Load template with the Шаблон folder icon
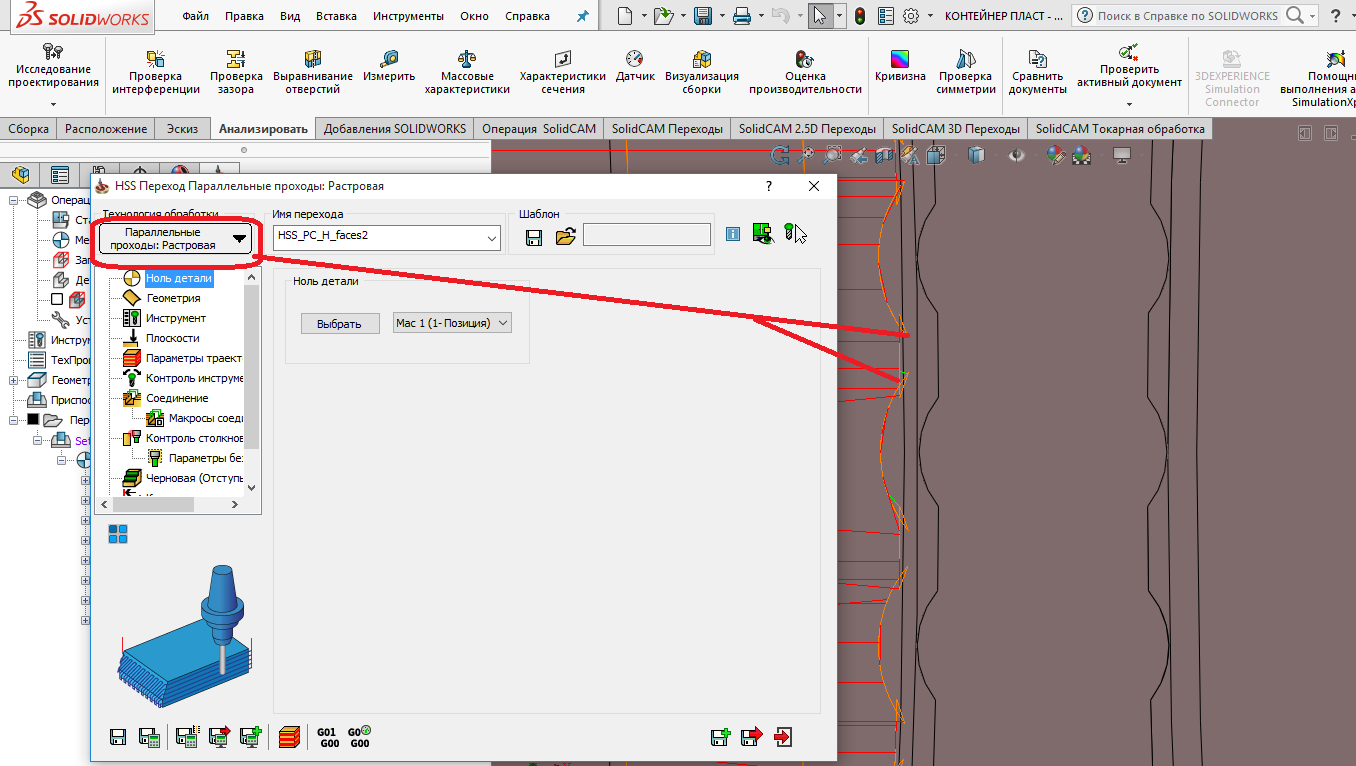This screenshot has height=766, width=1356. pos(566,236)
